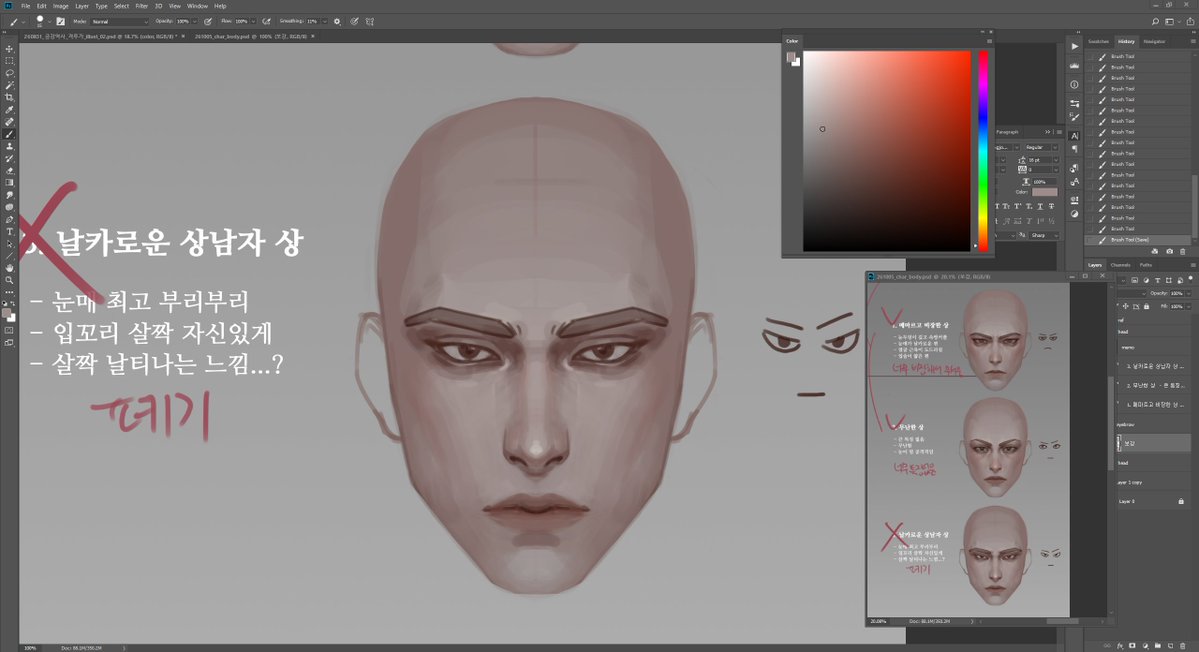The height and width of the screenshot is (652, 1199).
Task: Create a new layer in Layers panel
Action: click(1170, 646)
